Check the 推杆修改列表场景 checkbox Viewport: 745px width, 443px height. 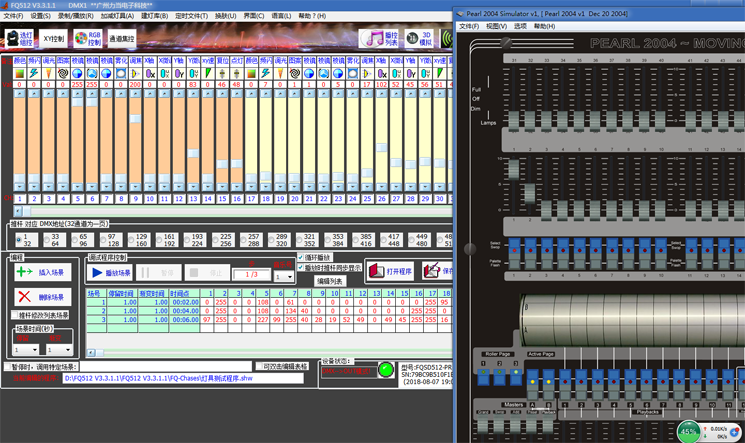click(16, 315)
